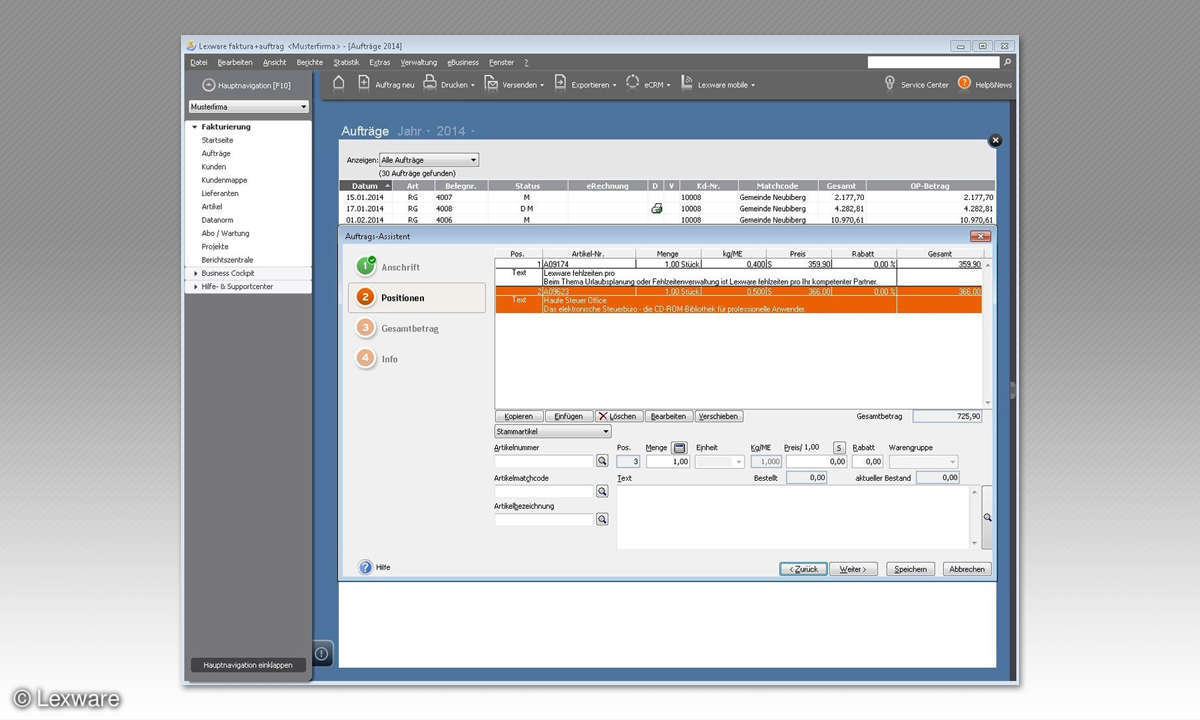
Task: Expand the Business Cockpit section
Action: click(x=194, y=273)
